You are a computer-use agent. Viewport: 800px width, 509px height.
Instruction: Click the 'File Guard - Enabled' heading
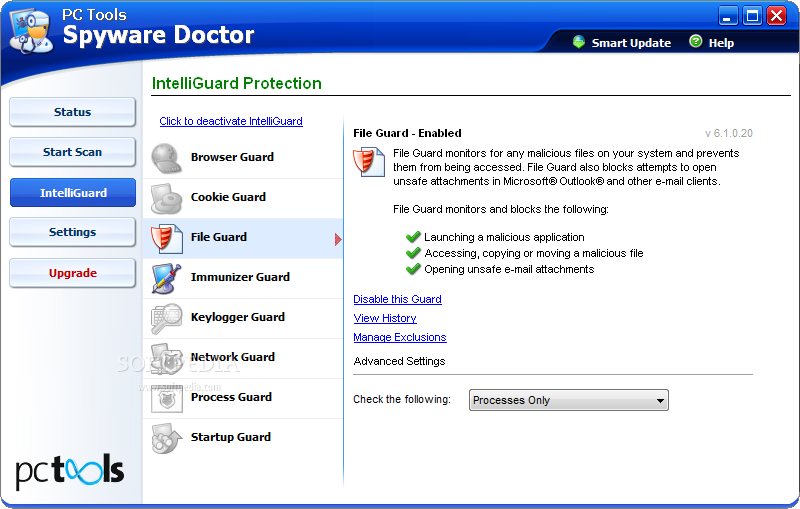[407, 133]
